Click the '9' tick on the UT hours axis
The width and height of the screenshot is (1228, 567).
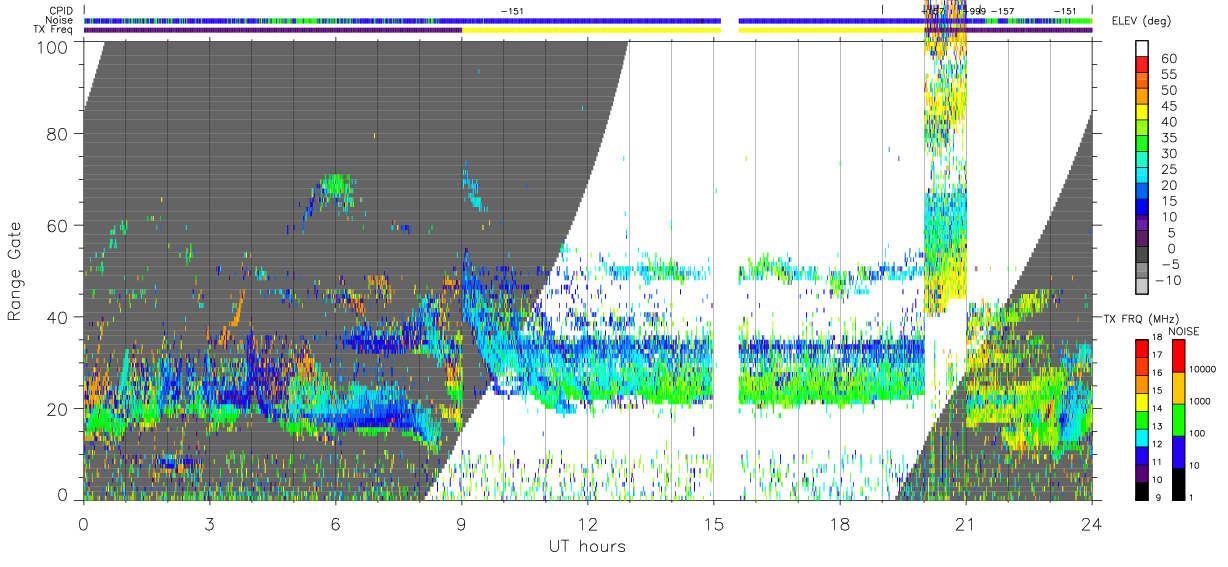click(462, 524)
